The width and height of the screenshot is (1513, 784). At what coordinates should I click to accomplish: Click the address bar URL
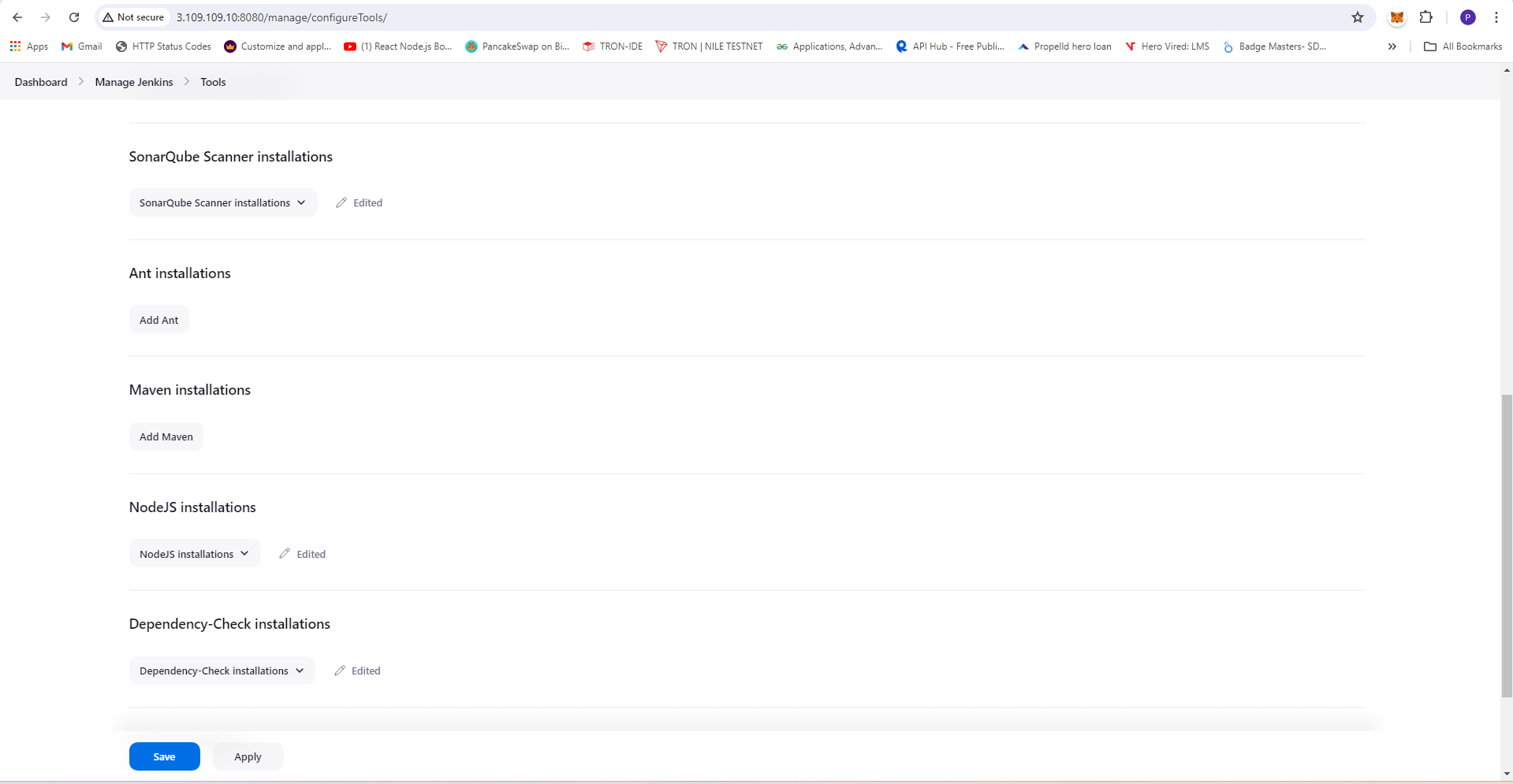[281, 17]
